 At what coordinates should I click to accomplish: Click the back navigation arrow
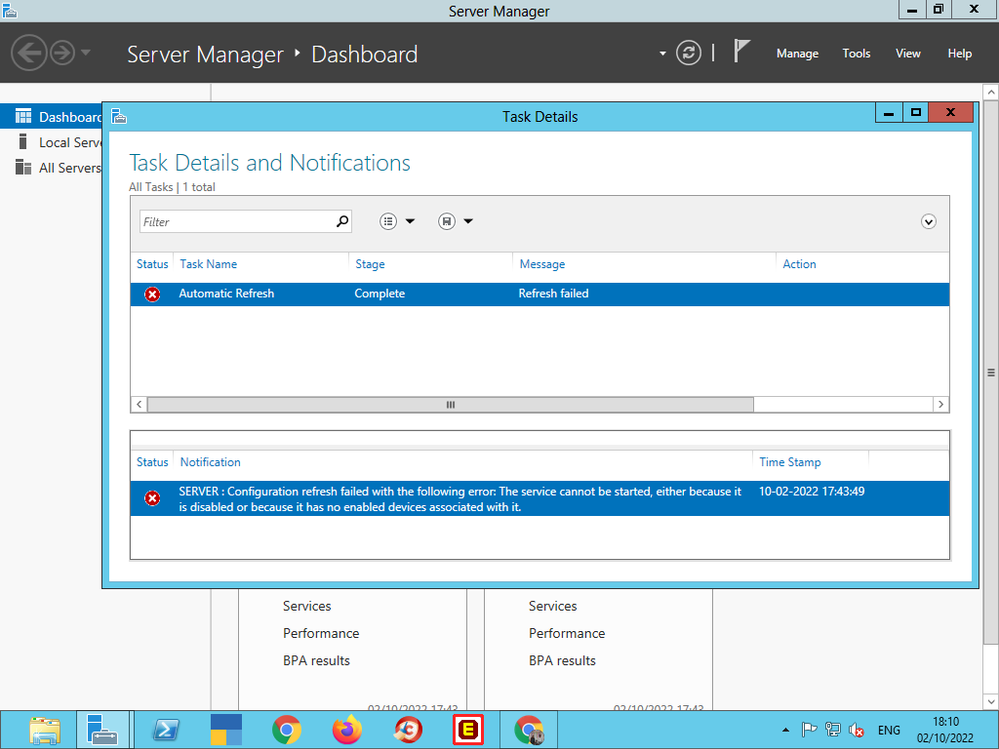pyautogui.click(x=29, y=53)
